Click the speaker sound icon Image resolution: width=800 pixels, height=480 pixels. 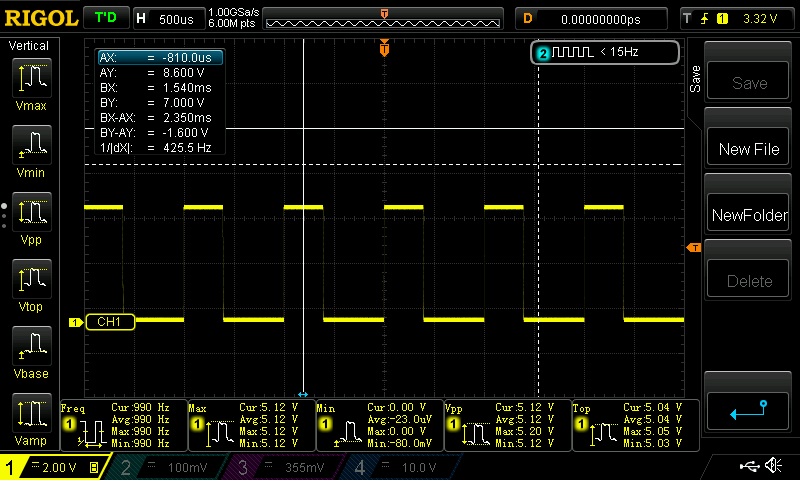pos(772,466)
